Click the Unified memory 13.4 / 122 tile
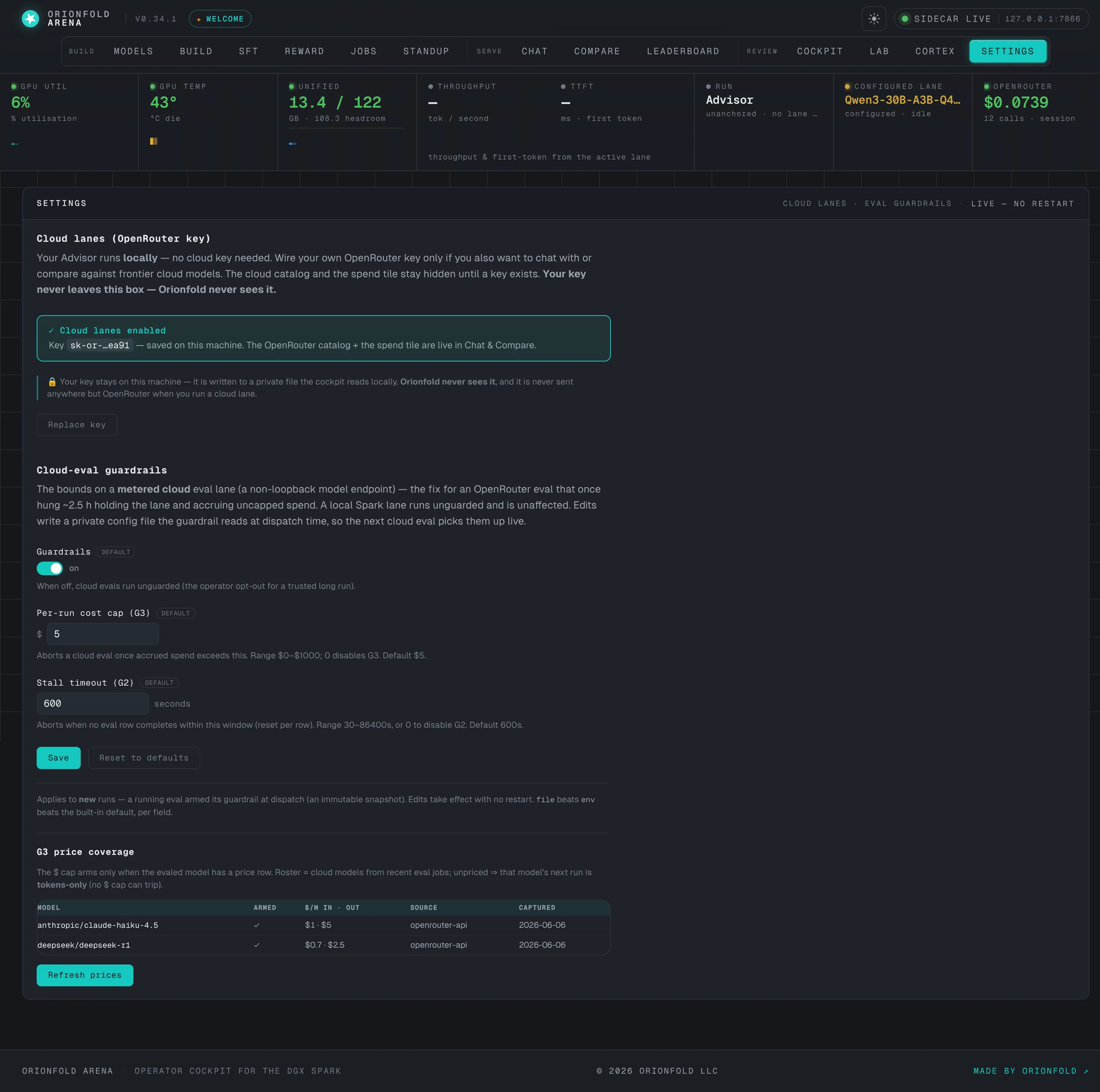This screenshot has height=1092, width=1100. point(347,122)
